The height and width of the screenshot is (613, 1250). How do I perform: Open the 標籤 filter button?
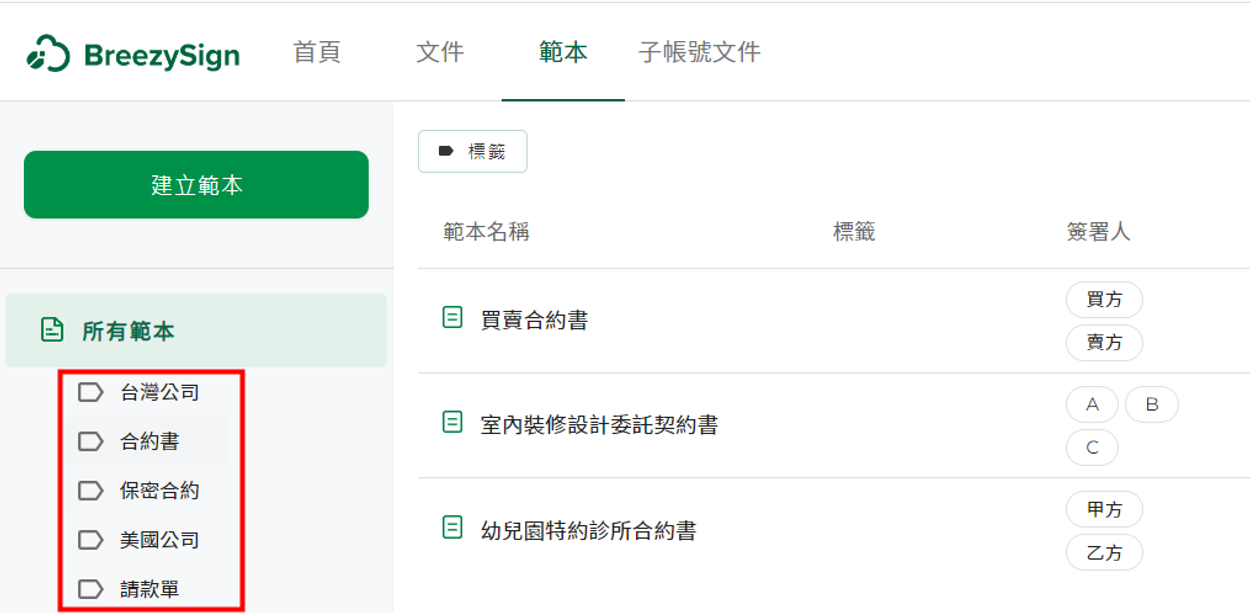[x=472, y=151]
